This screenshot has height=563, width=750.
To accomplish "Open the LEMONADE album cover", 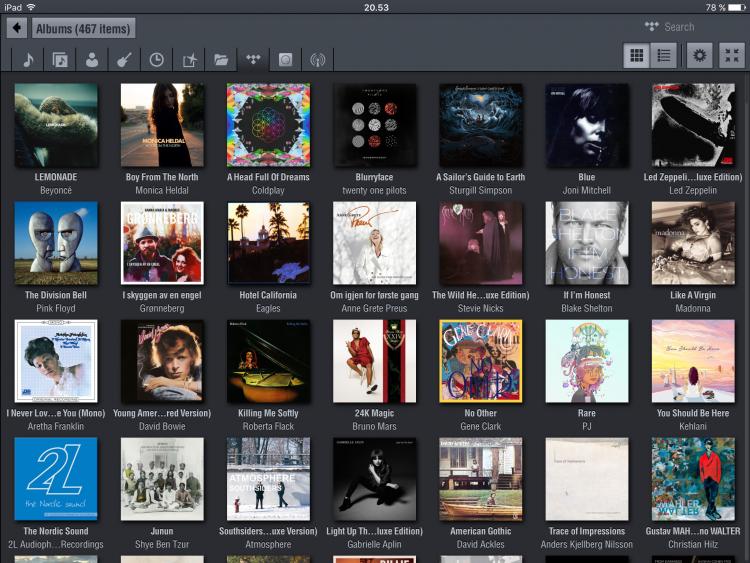I will coord(56,125).
